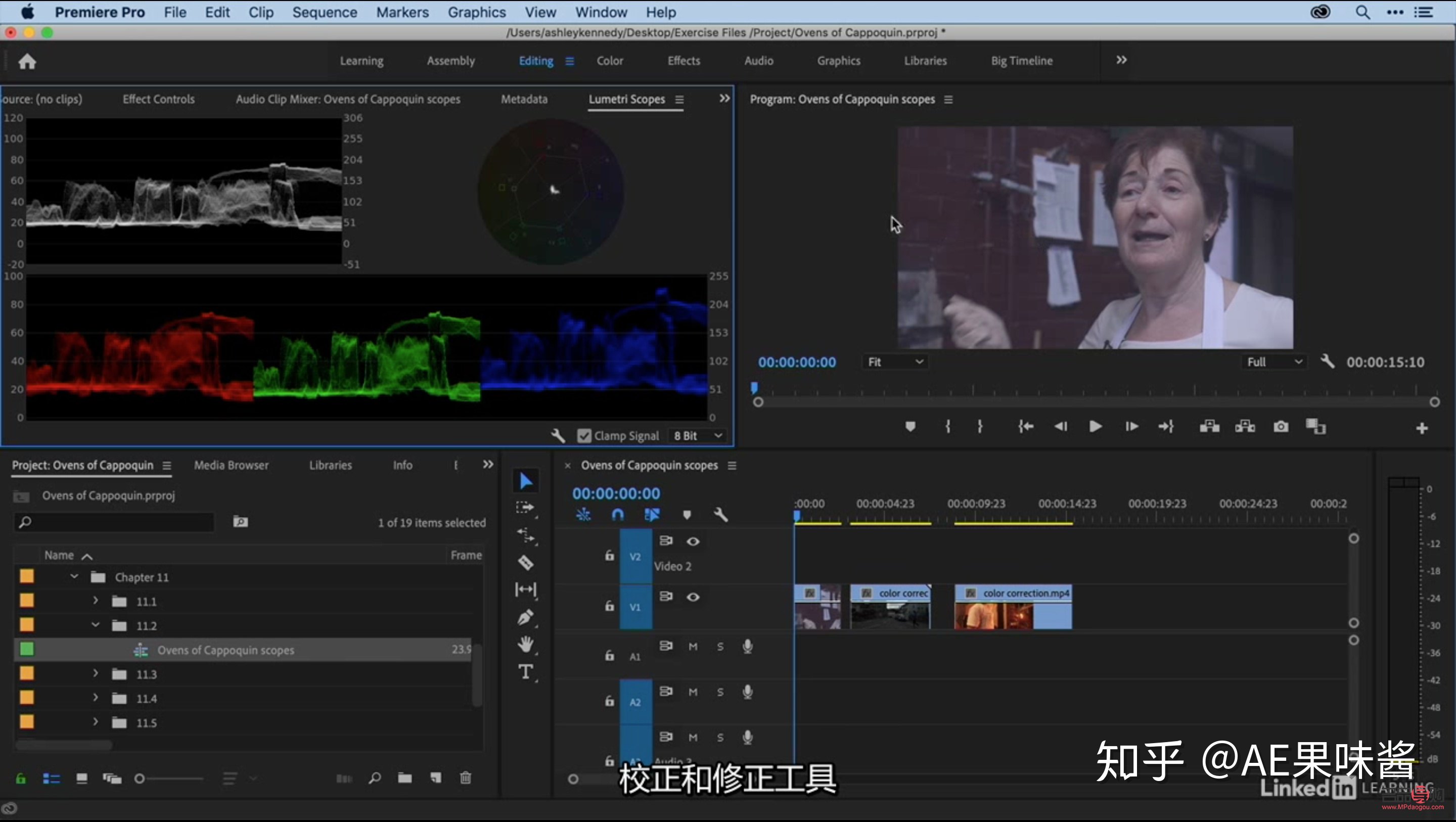Viewport: 1456px width, 822px height.
Task: Open Lumetri Scopes wrench settings
Action: (x=557, y=435)
